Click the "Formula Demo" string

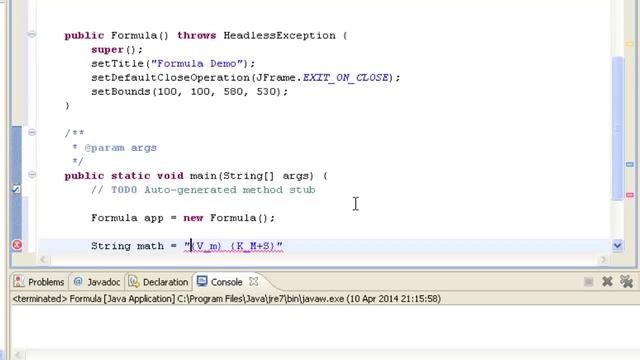197,64
